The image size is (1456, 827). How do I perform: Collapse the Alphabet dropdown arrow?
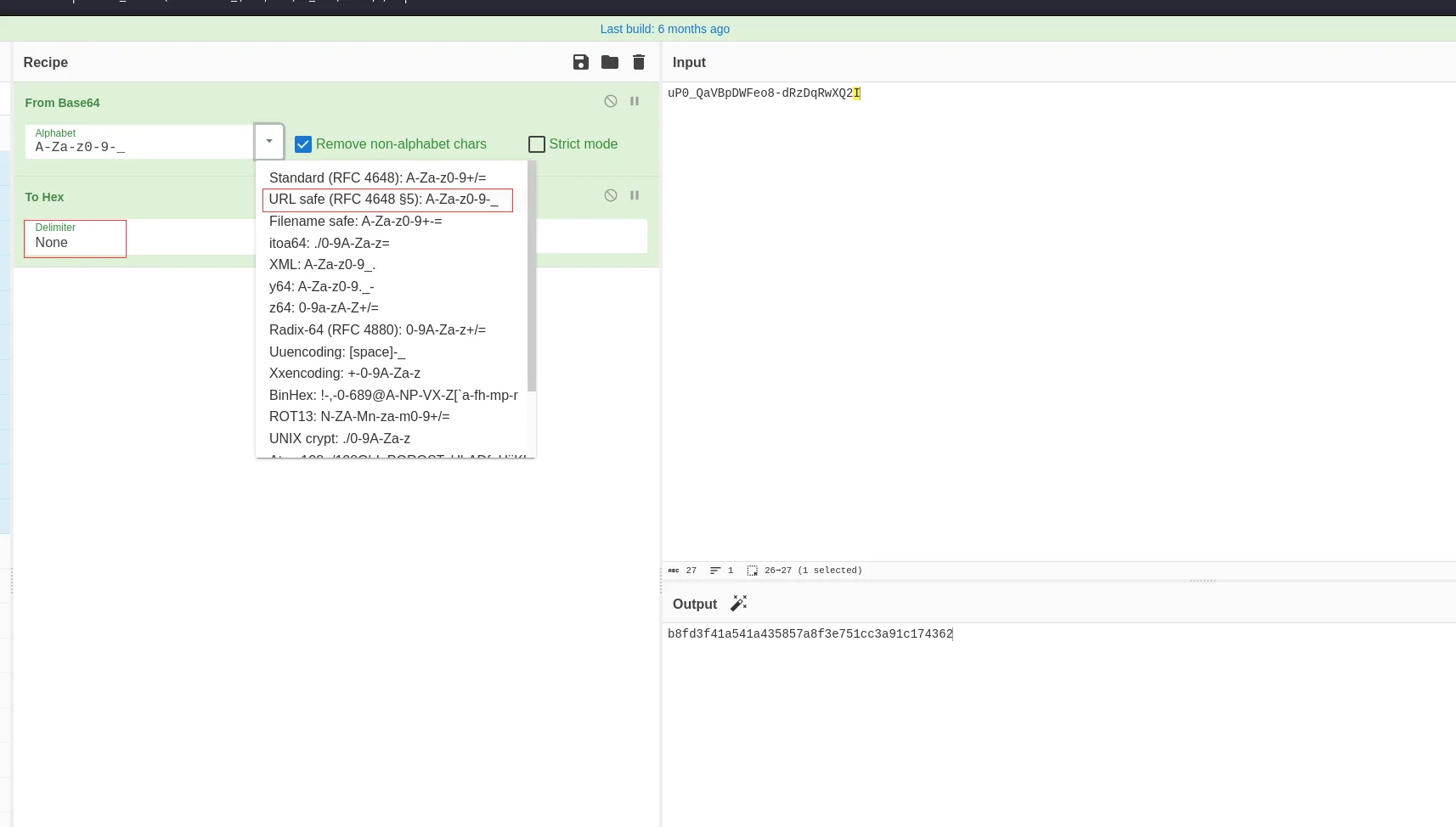(269, 141)
